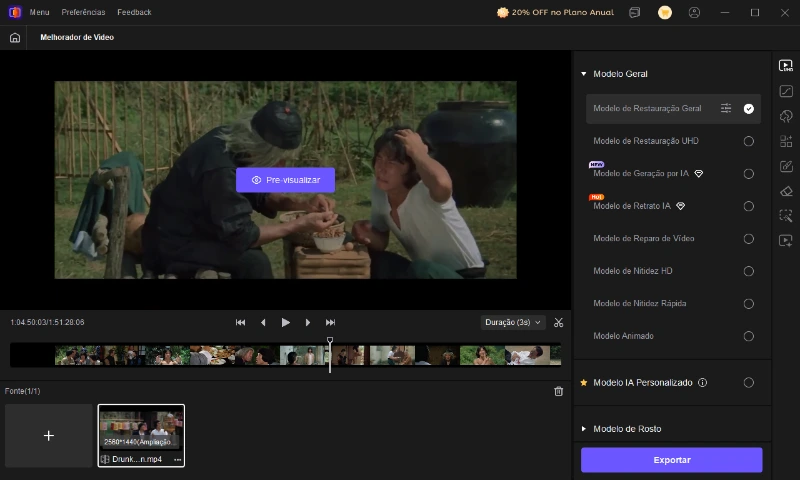Play the video preview

pyautogui.click(x=286, y=322)
